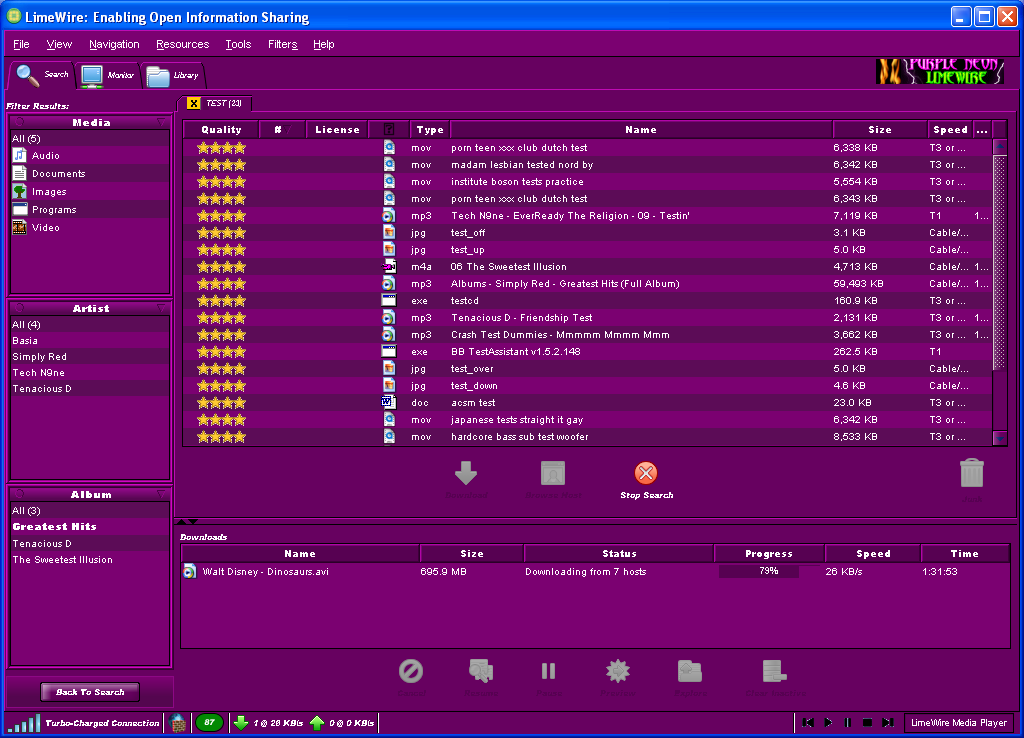Click the results scrollbar down arrow
The height and width of the screenshot is (738, 1024).
point(999,438)
